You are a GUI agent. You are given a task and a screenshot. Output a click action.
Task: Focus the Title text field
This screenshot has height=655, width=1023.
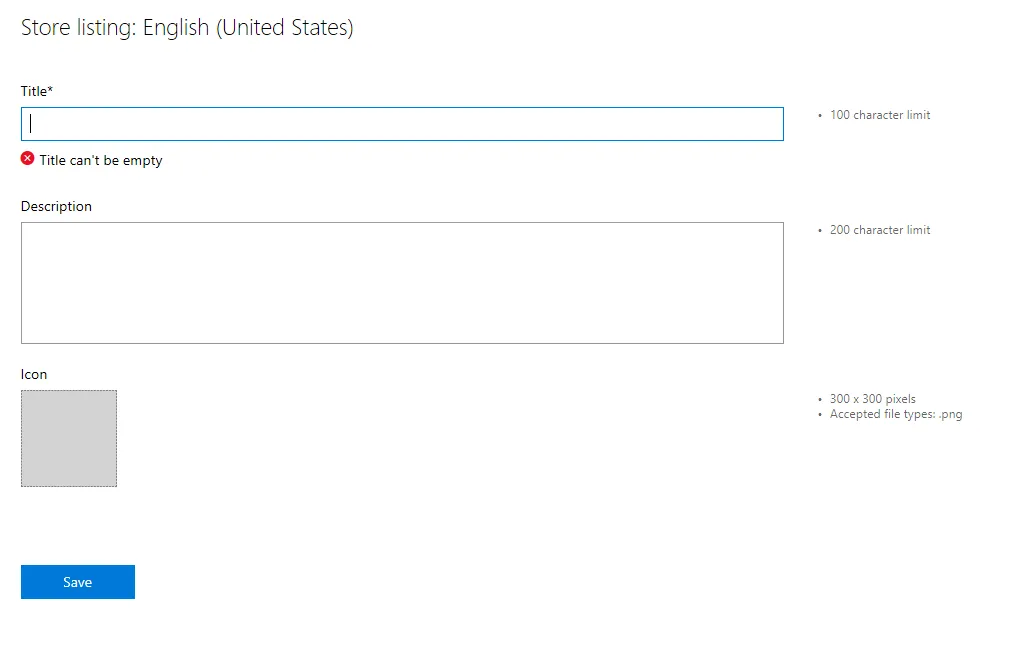coord(402,124)
